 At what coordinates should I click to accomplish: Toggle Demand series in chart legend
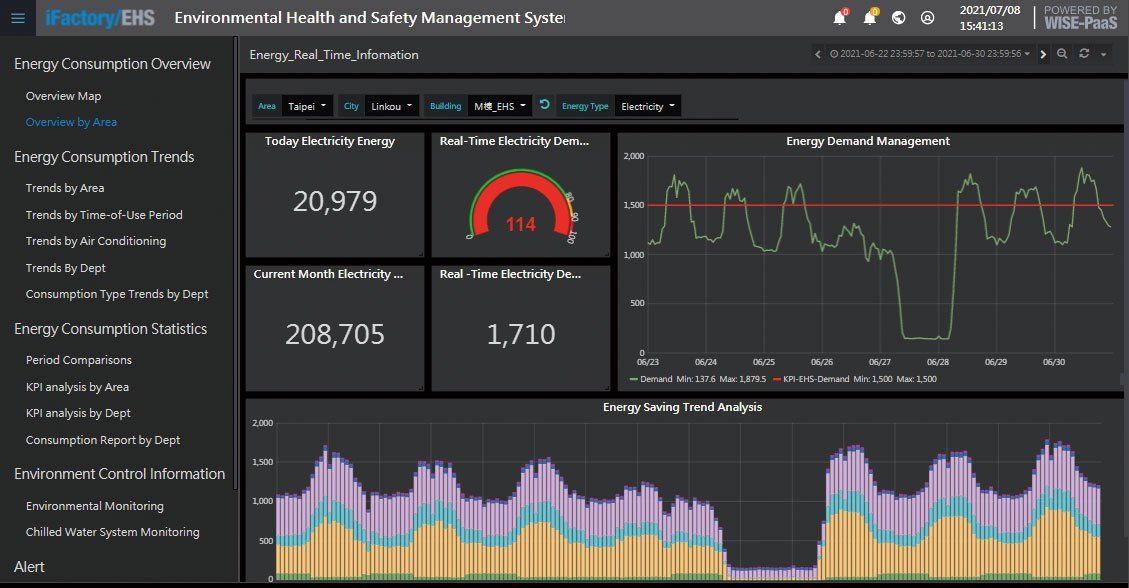click(650, 379)
